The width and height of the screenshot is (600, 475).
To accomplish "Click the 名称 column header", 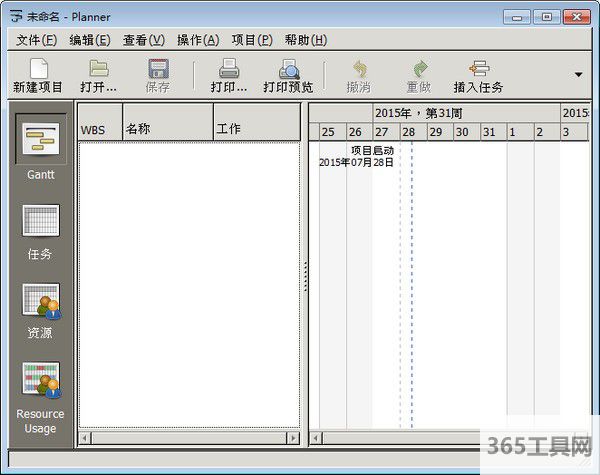I will point(167,129).
